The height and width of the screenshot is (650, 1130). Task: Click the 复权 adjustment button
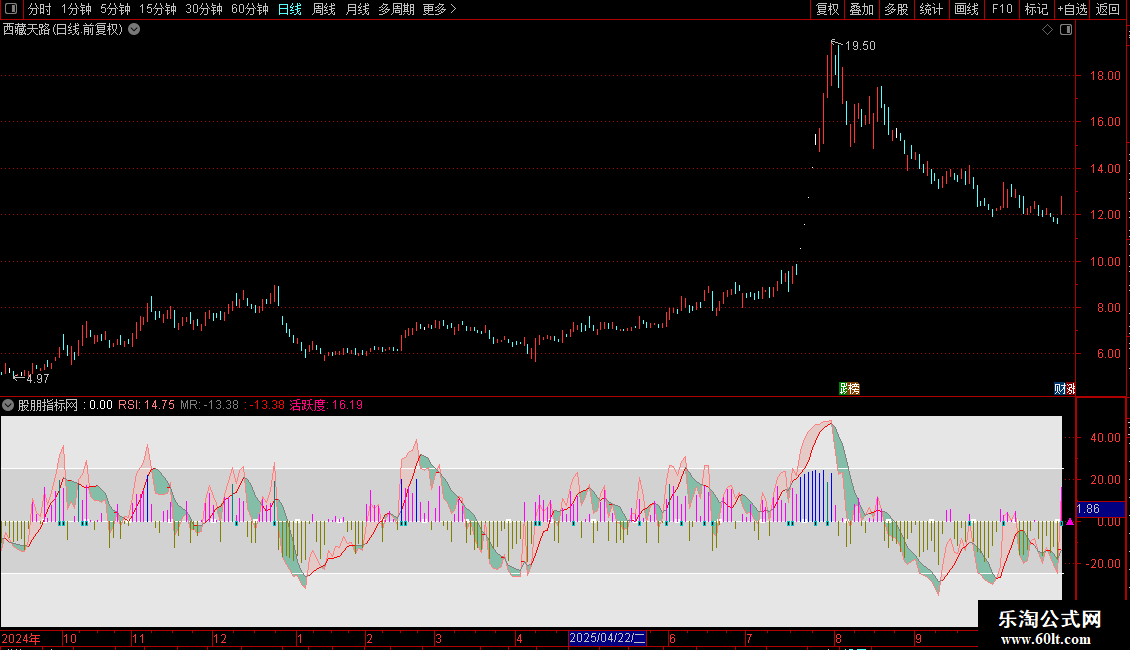827,9
